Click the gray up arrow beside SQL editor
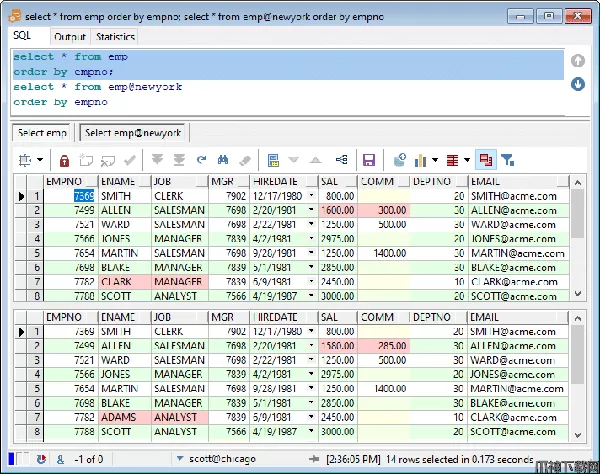 pyautogui.click(x=578, y=61)
